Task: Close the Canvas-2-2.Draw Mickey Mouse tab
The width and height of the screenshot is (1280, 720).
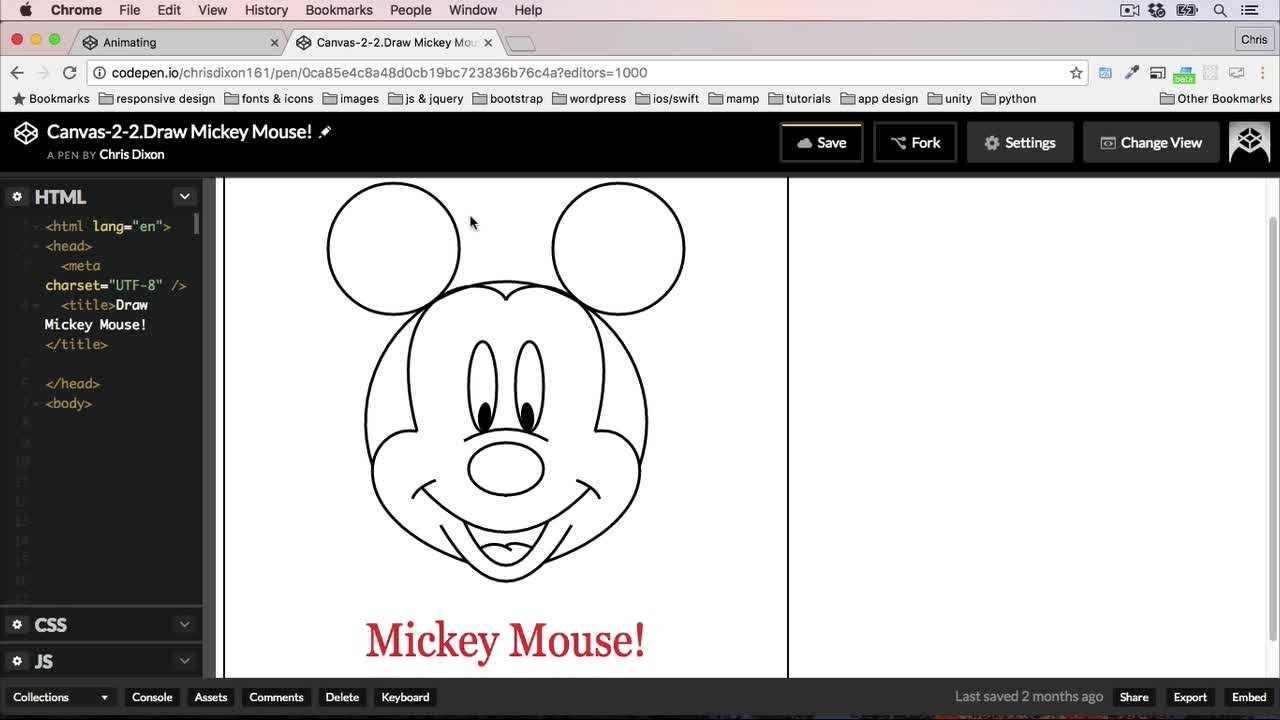Action: click(x=489, y=43)
